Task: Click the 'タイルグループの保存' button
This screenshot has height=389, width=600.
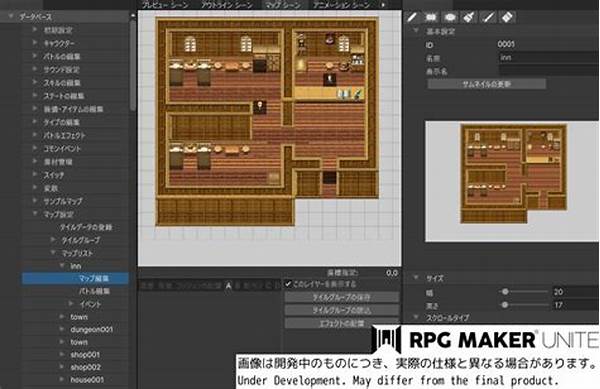Action: click(342, 297)
